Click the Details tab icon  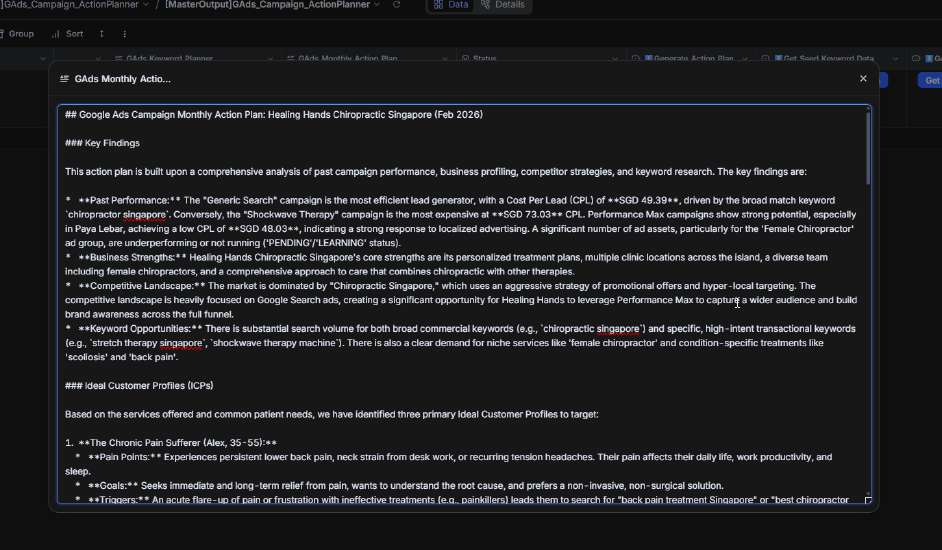tap(485, 5)
